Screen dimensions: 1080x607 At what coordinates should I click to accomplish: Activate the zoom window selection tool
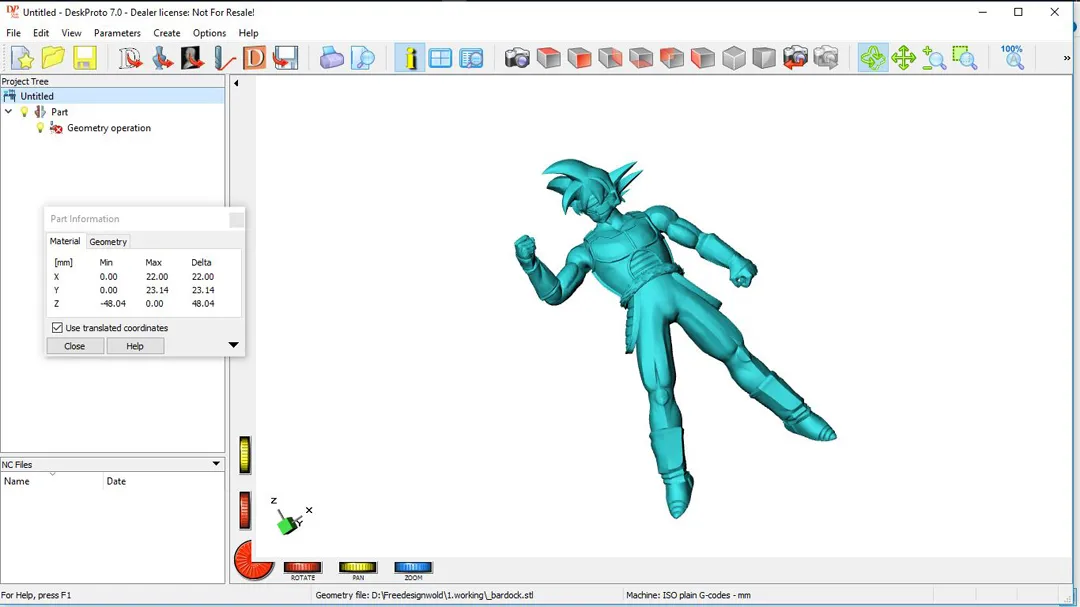965,58
